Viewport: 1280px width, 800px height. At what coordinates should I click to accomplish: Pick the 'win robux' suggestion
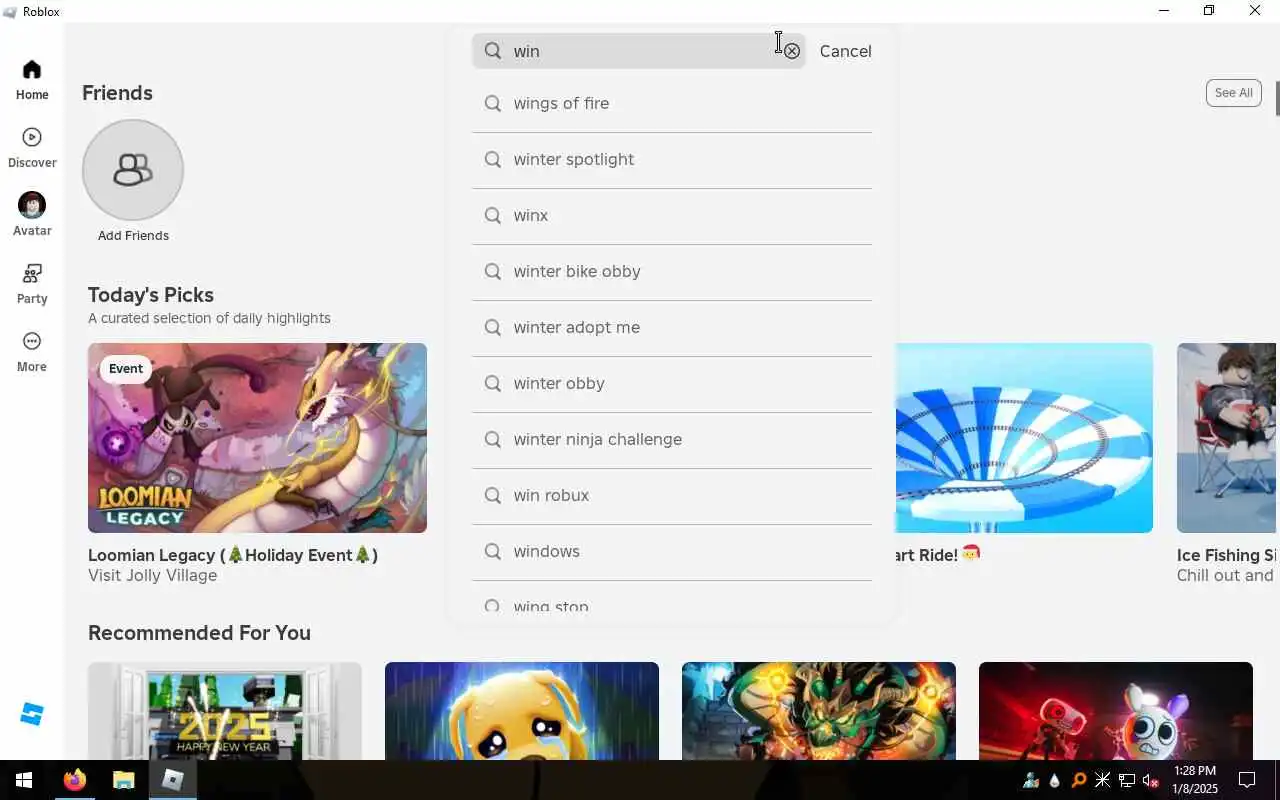(x=672, y=496)
